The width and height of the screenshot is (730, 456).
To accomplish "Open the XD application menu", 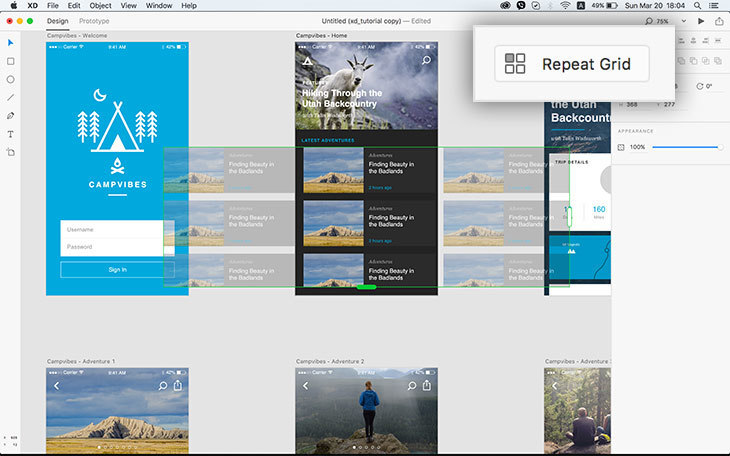I will pyautogui.click(x=32, y=6).
